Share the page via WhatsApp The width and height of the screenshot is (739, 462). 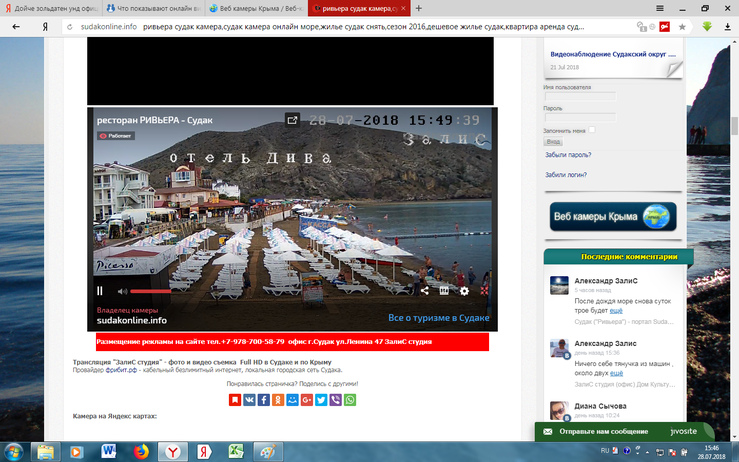[x=350, y=400]
